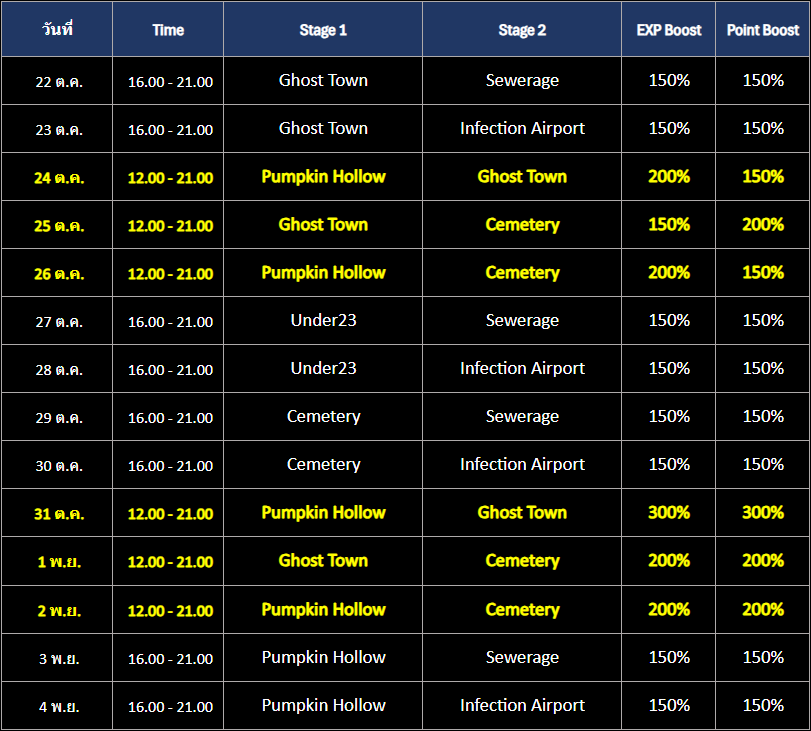Screen dimensions: 811x731
Task: Click the time cell for 28 ต.ค.
Action: coord(170,369)
